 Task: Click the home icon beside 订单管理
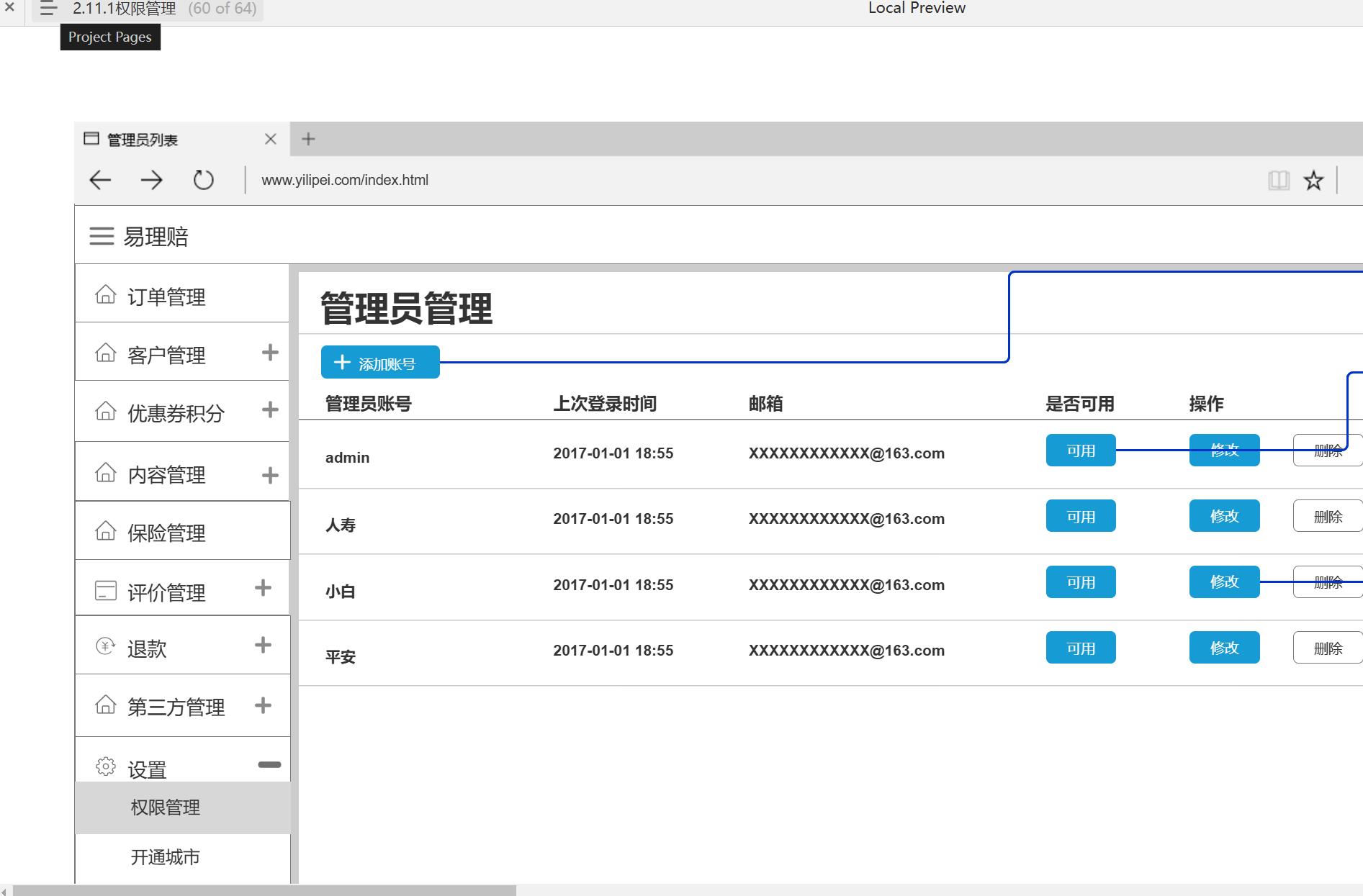[105, 294]
